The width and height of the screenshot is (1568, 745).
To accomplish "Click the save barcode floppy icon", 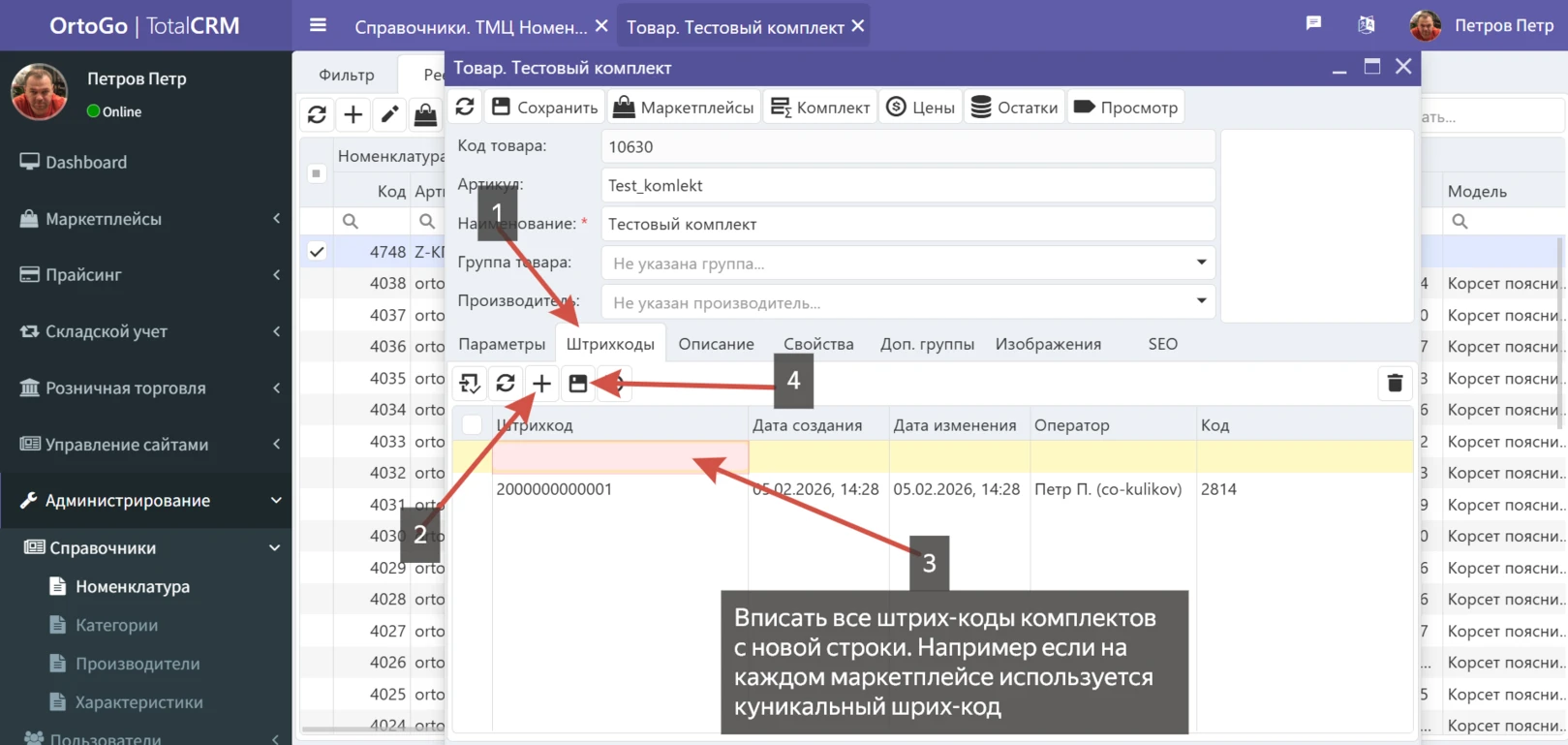I will (x=578, y=384).
